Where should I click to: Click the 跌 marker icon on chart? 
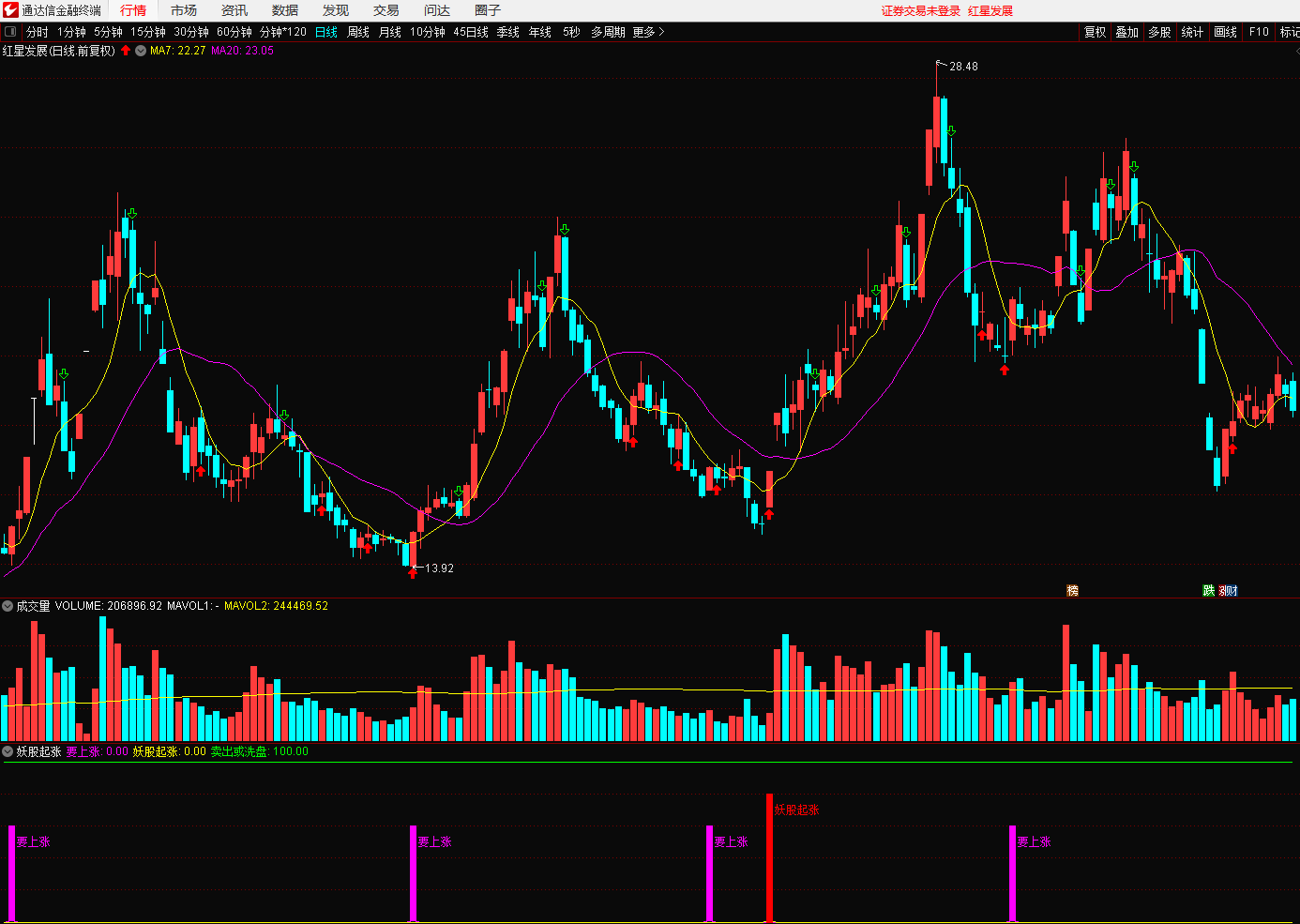click(x=1209, y=590)
